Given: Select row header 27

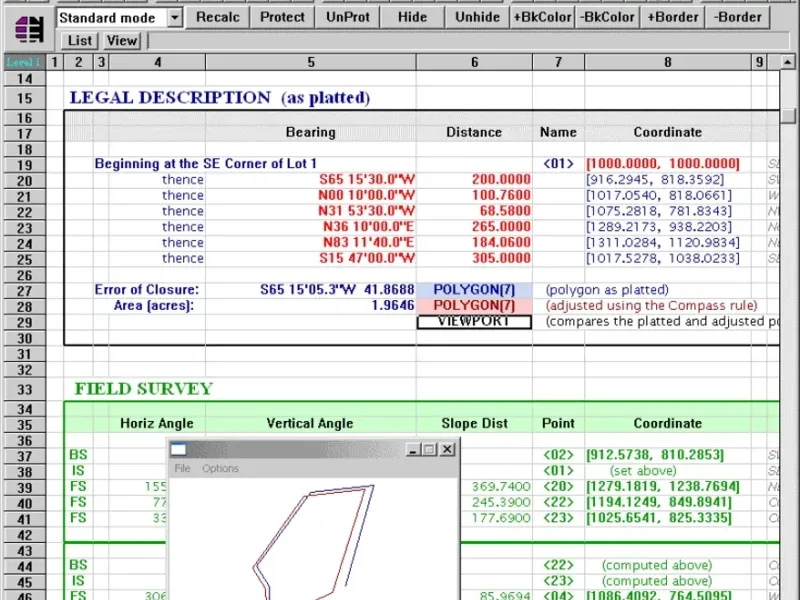Looking at the screenshot, I should click(x=24, y=291).
